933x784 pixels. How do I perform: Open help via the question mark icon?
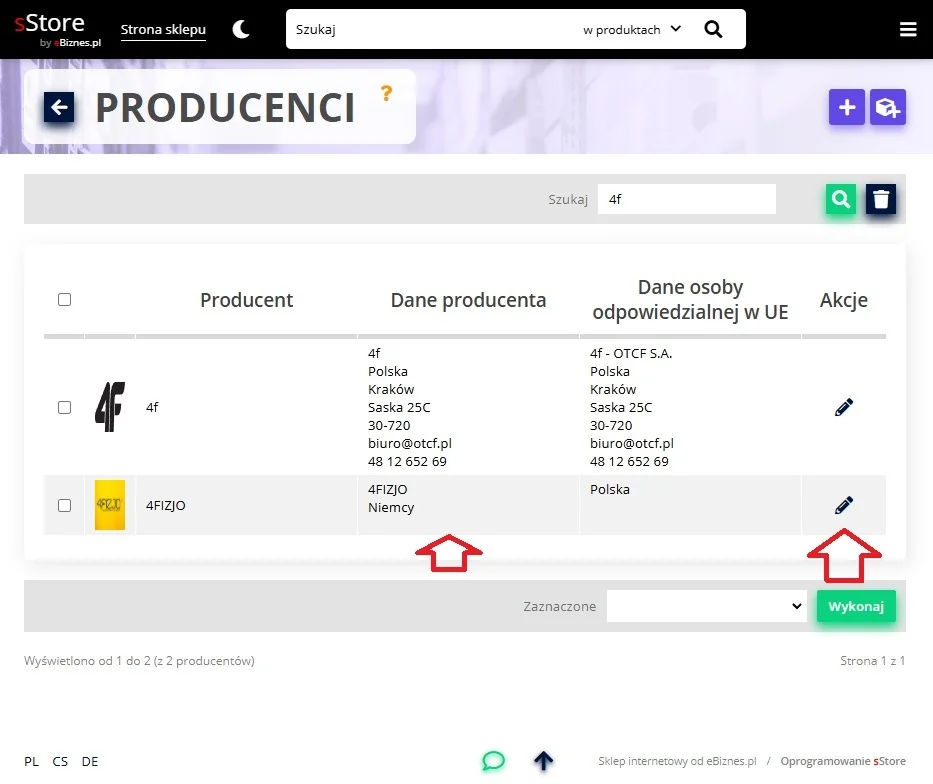point(387,93)
